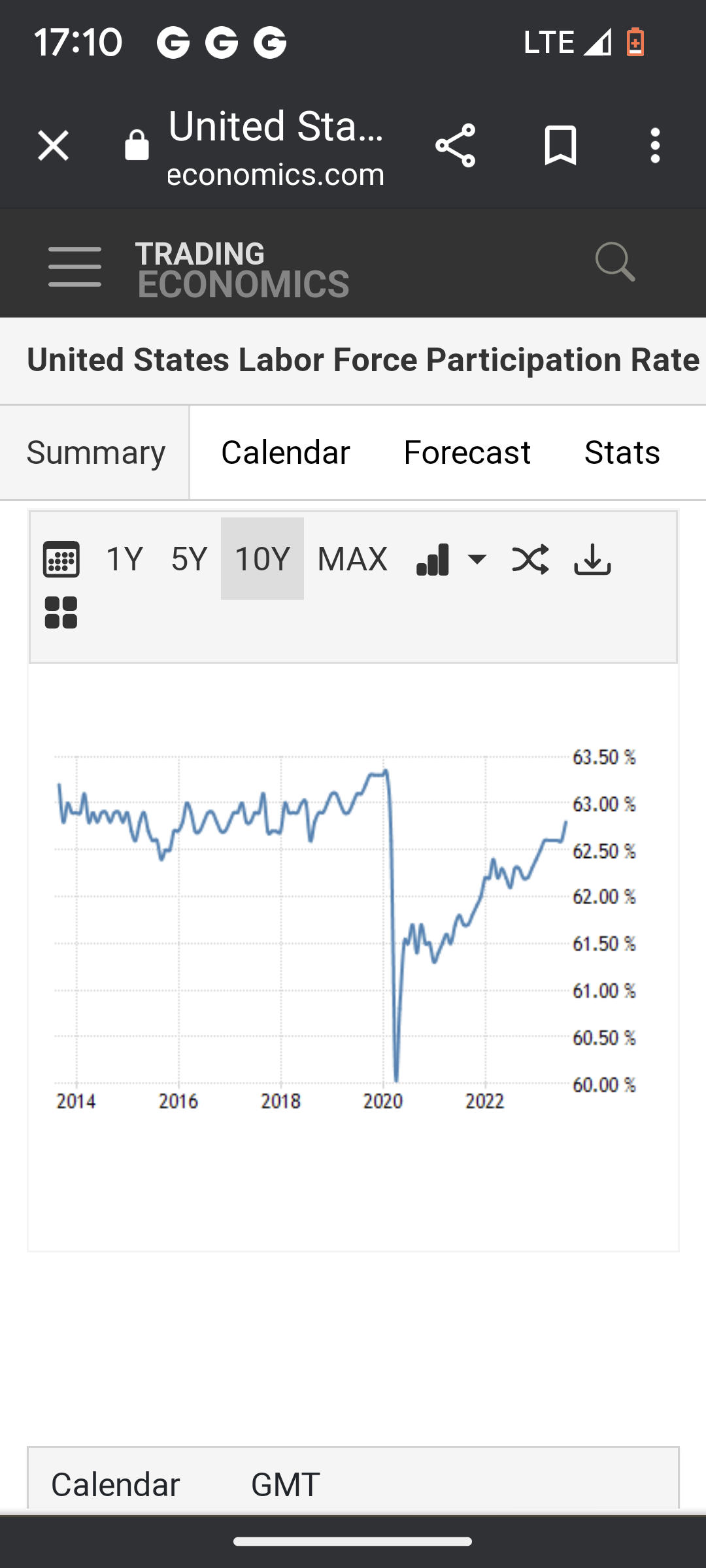
Task: Open browser three-dot overflow menu
Action: (x=655, y=145)
